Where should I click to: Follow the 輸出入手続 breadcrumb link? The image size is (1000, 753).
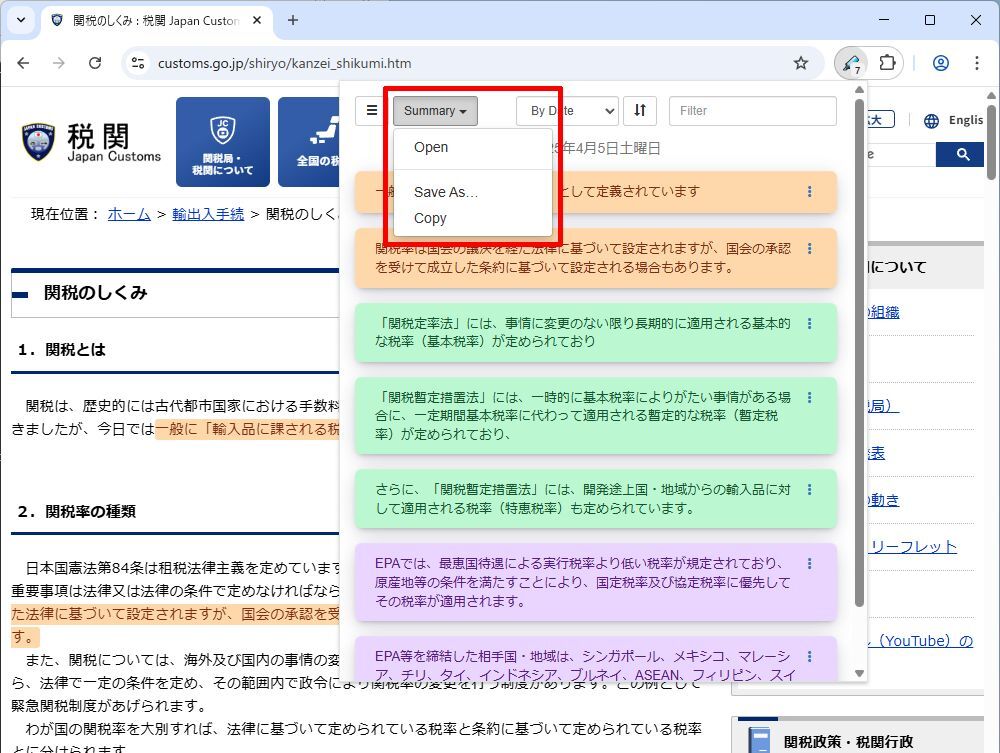pyautogui.click(x=208, y=214)
